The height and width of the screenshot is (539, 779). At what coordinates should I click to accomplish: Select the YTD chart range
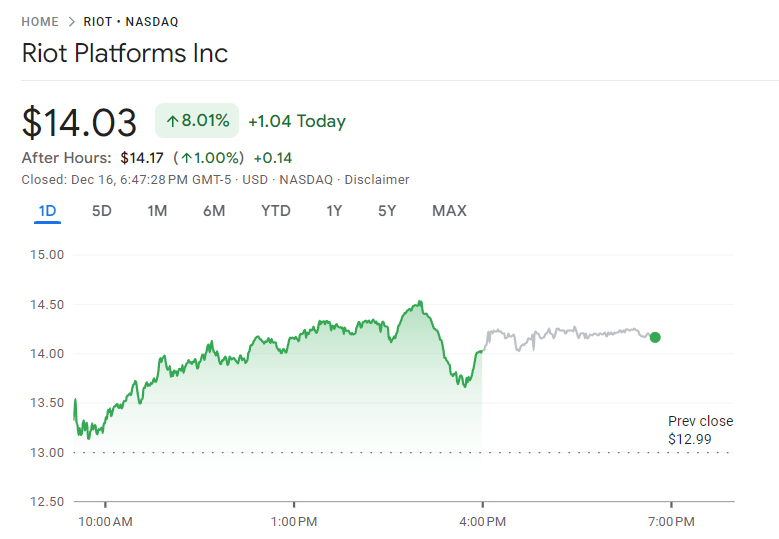click(x=275, y=211)
